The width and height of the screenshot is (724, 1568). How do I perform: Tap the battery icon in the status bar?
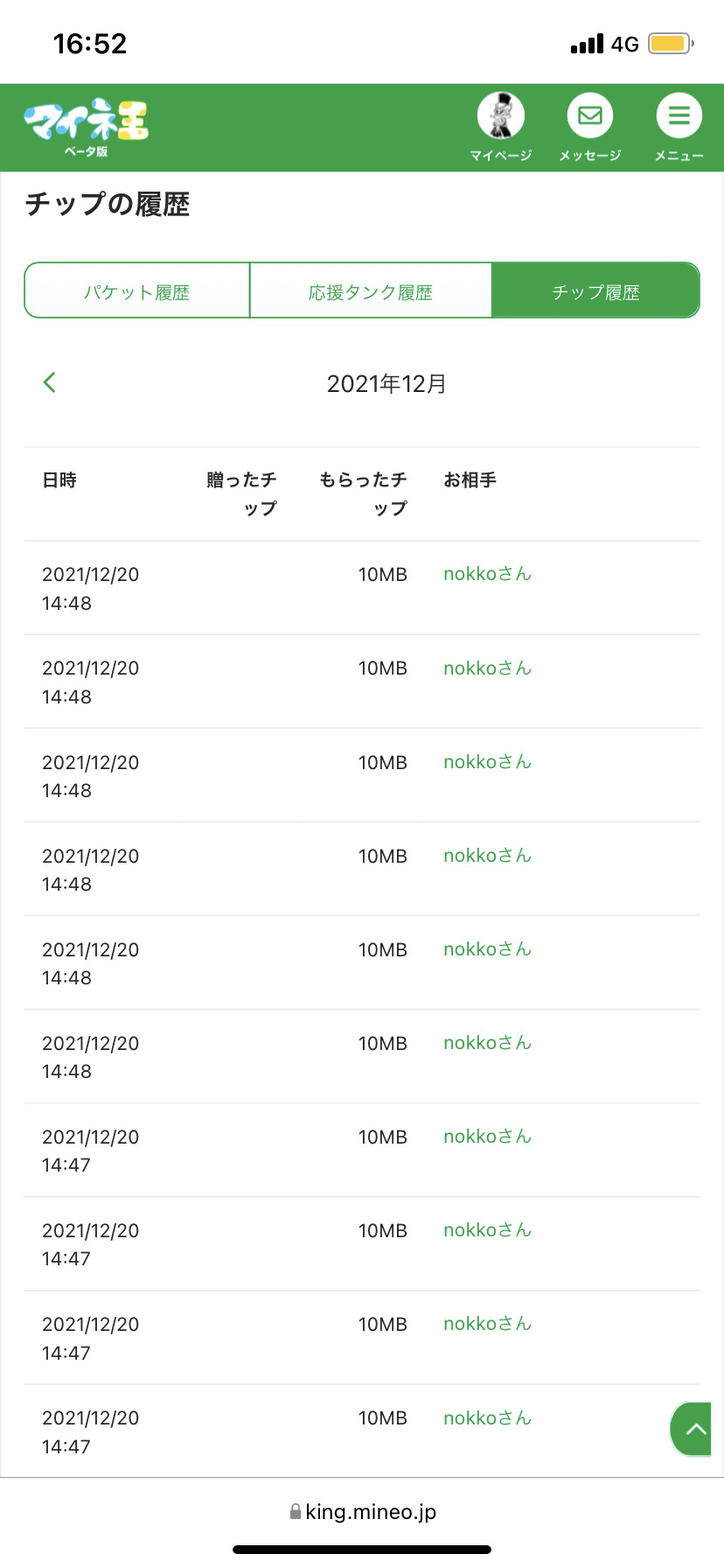tap(671, 44)
